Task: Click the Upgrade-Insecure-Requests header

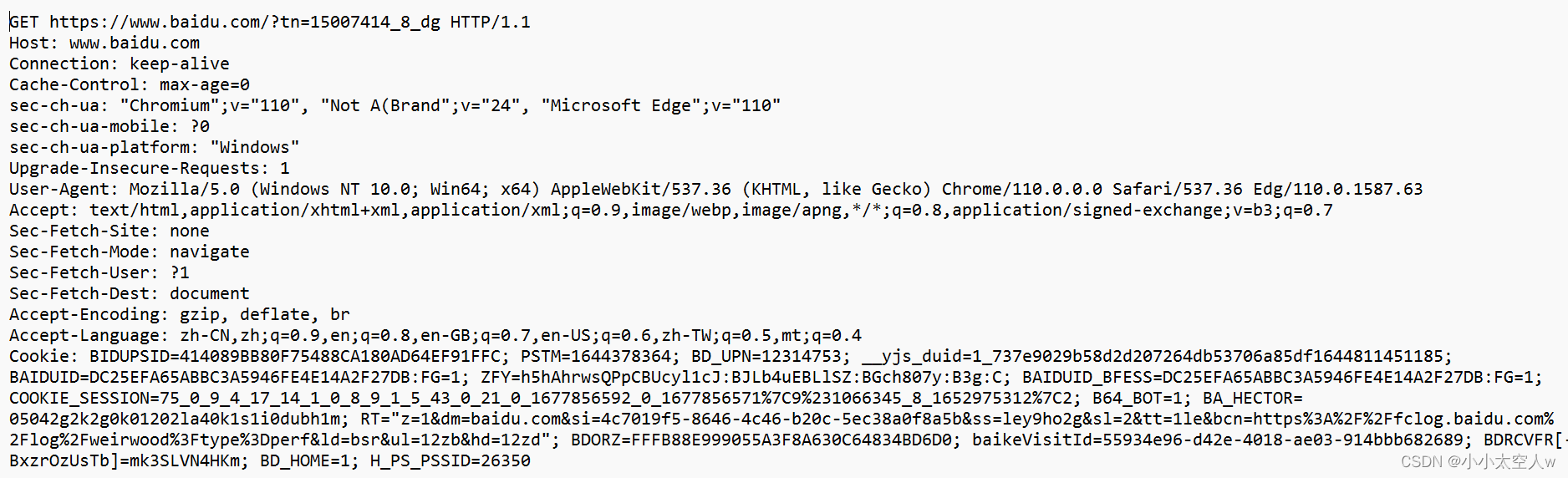Action: (x=150, y=168)
